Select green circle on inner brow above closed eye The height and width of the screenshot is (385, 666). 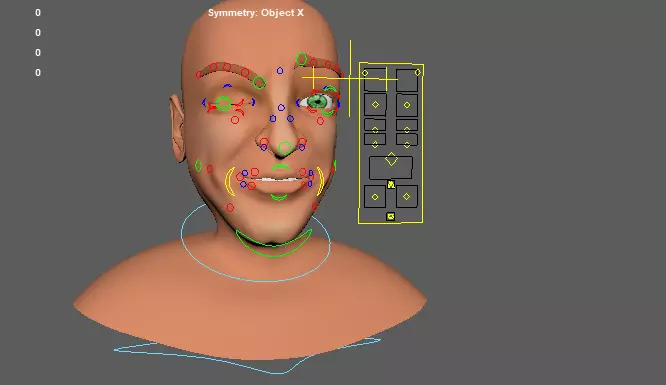pos(259,82)
